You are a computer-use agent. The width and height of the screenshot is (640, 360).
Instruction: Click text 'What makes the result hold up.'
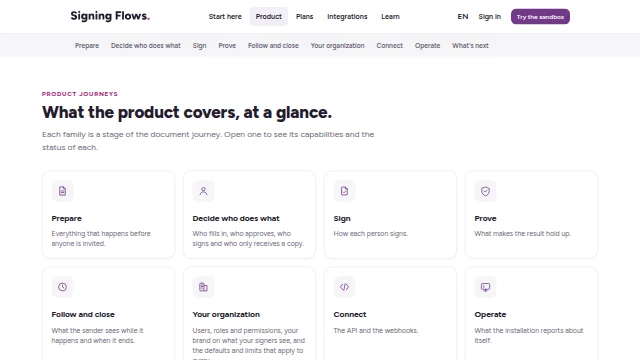click(522, 234)
